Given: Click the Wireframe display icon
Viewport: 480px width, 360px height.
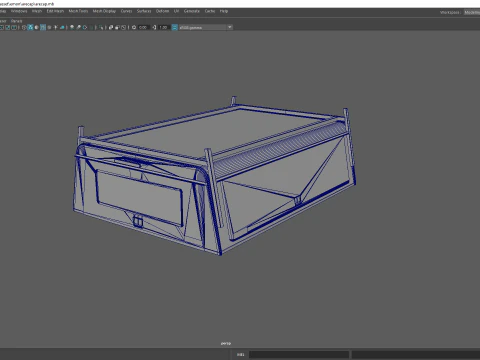Looking at the screenshot, I should (24, 27).
